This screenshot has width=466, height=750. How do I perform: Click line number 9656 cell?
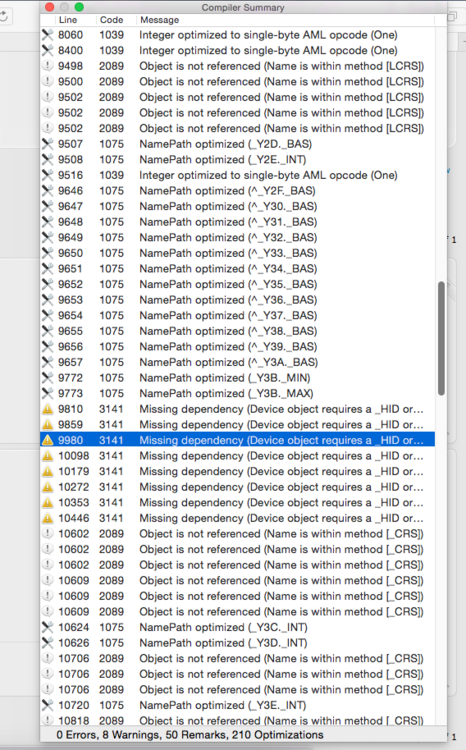70,346
